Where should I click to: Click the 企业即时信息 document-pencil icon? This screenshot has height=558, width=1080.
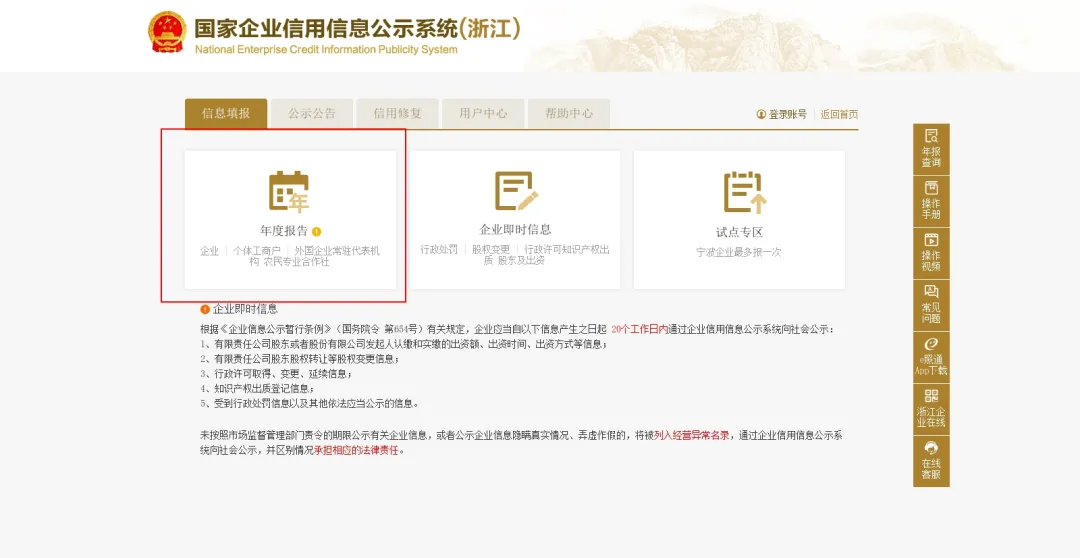coord(516,191)
